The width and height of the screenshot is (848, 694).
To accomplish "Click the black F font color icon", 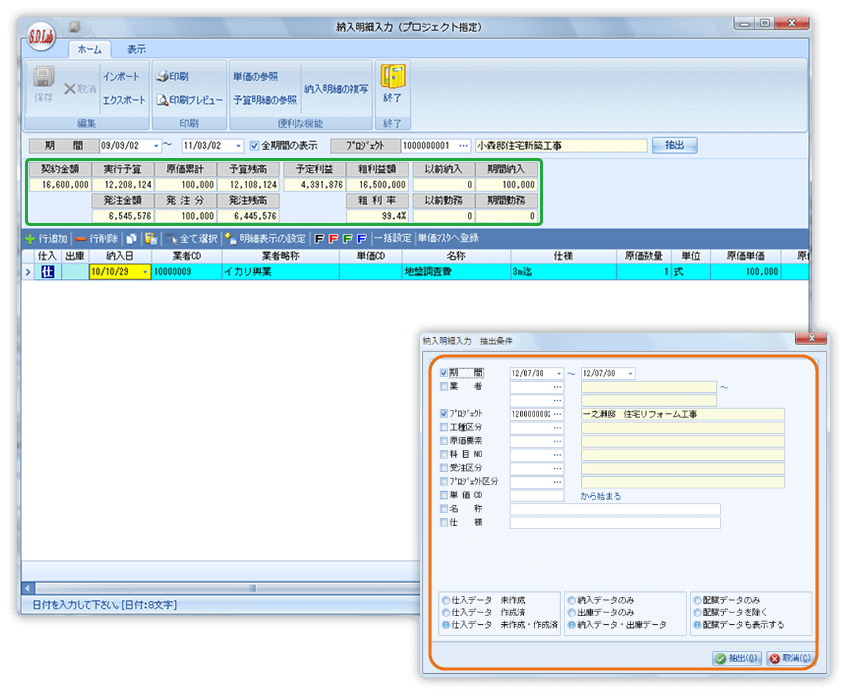I will [320, 239].
